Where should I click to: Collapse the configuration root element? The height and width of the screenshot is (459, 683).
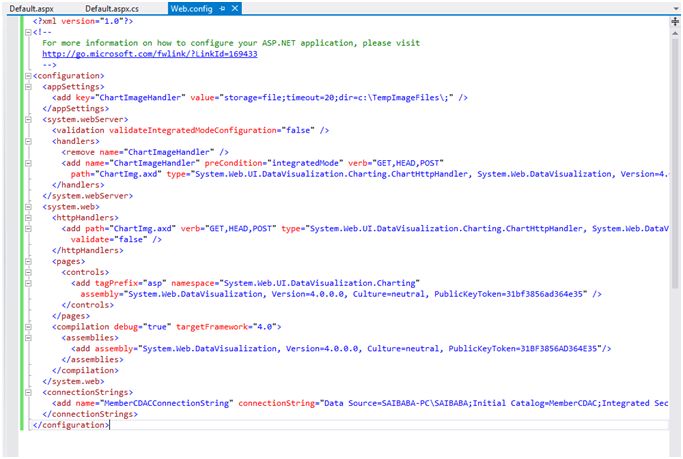click(x=28, y=76)
